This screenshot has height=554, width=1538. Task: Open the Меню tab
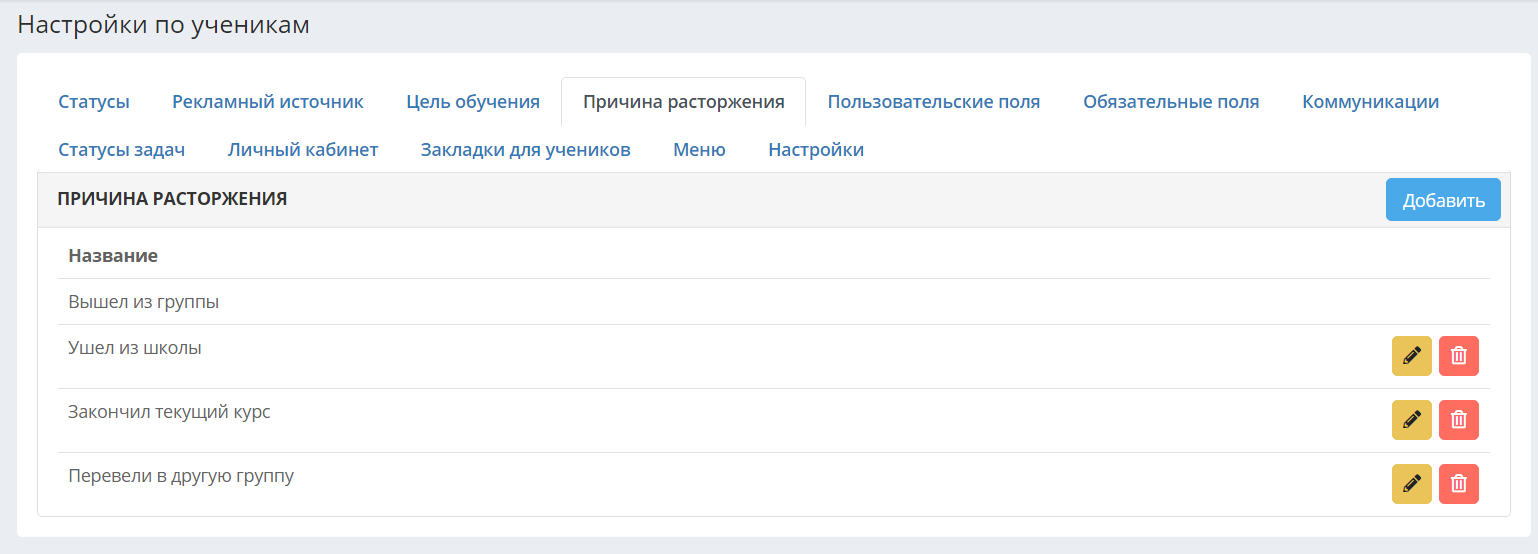(699, 150)
